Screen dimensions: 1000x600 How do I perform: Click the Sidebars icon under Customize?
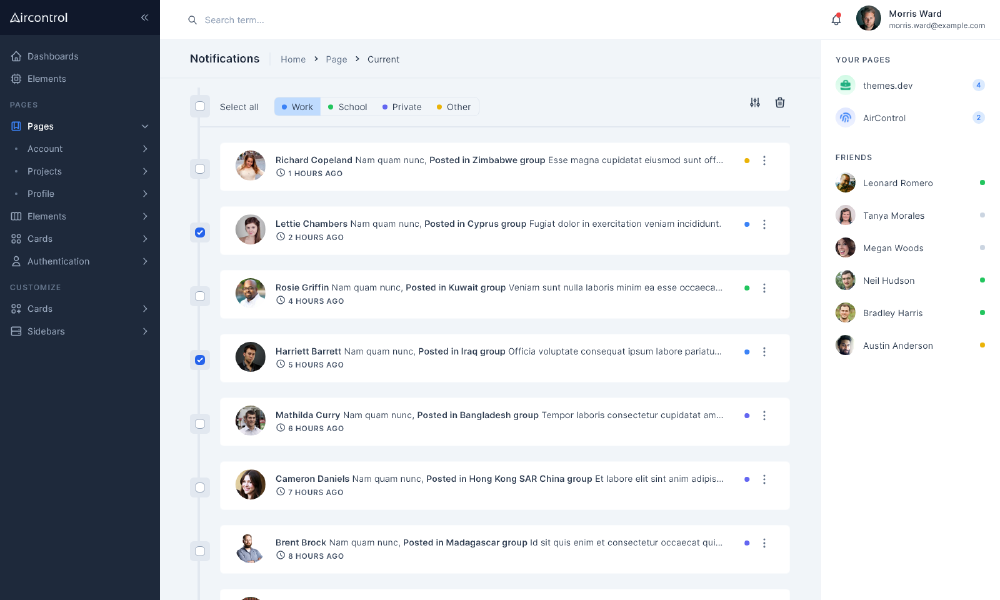pos(14,331)
